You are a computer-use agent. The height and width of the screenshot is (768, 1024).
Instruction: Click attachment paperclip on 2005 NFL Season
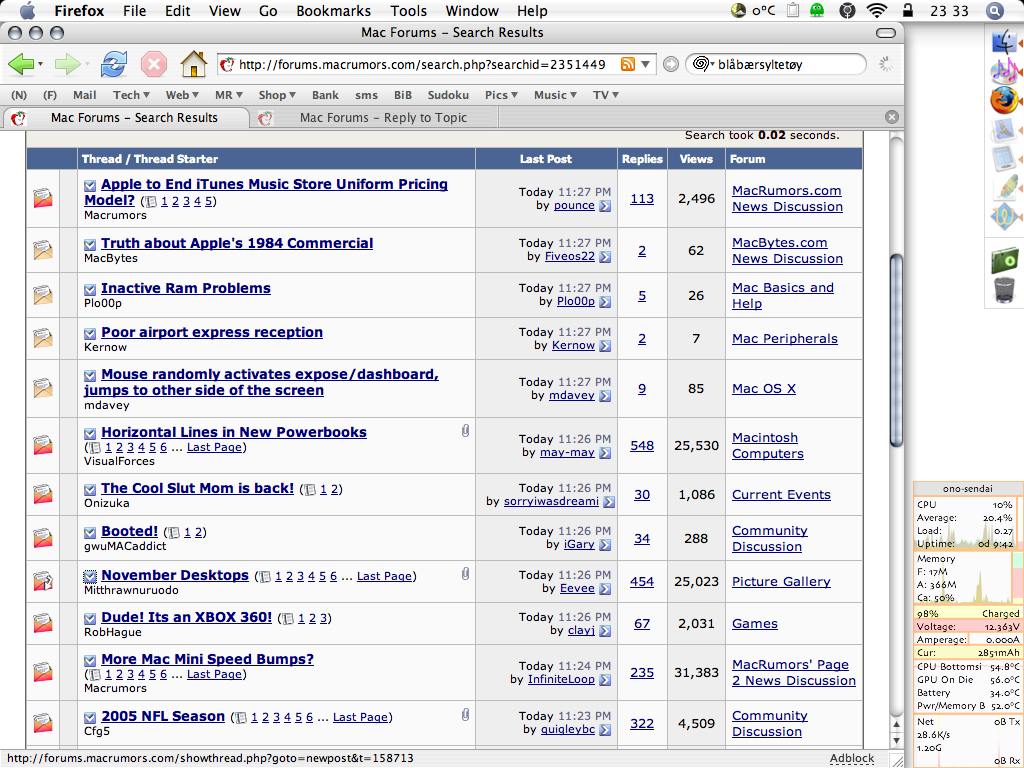click(x=465, y=714)
